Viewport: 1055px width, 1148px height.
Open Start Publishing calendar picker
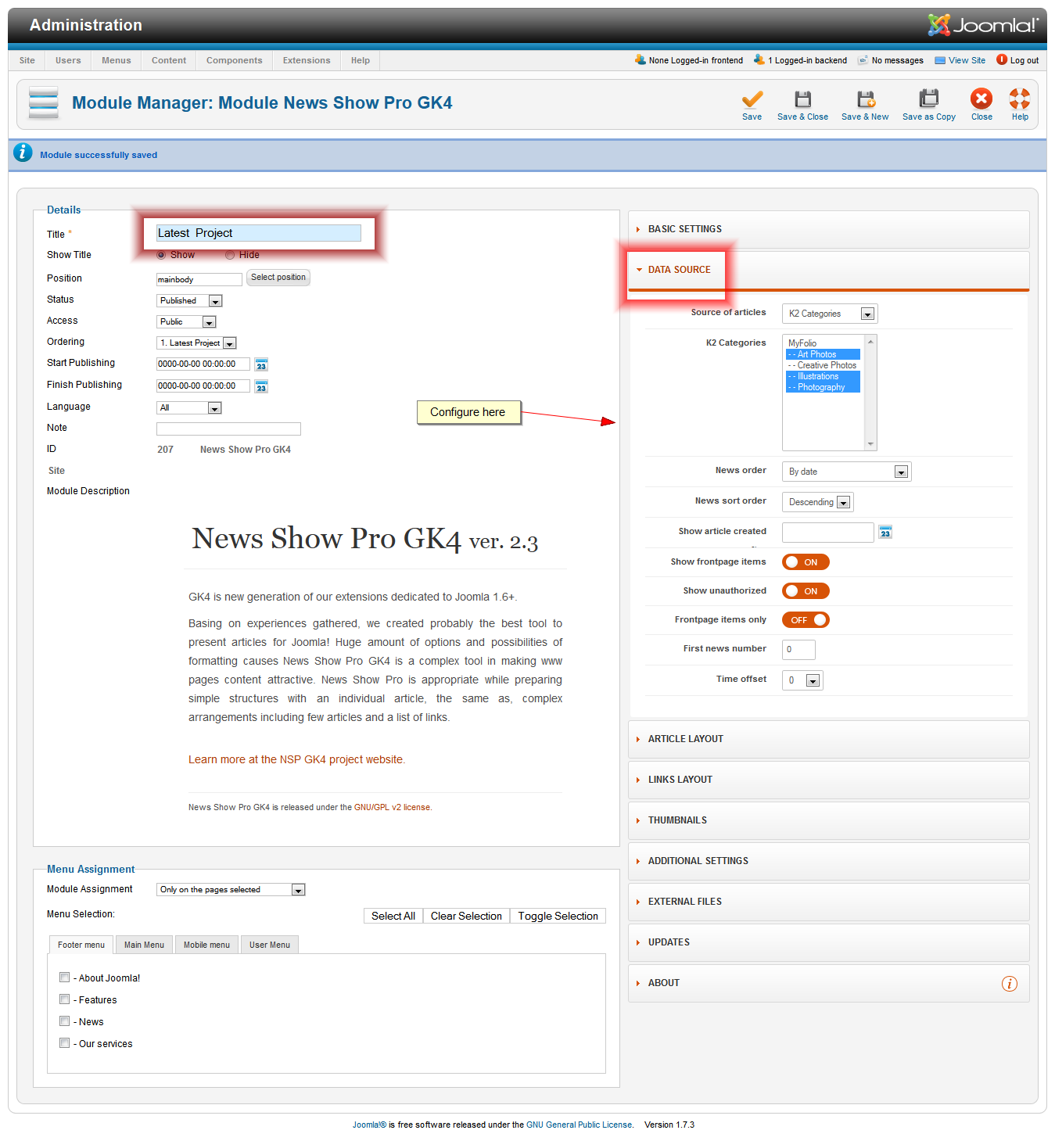[x=261, y=364]
